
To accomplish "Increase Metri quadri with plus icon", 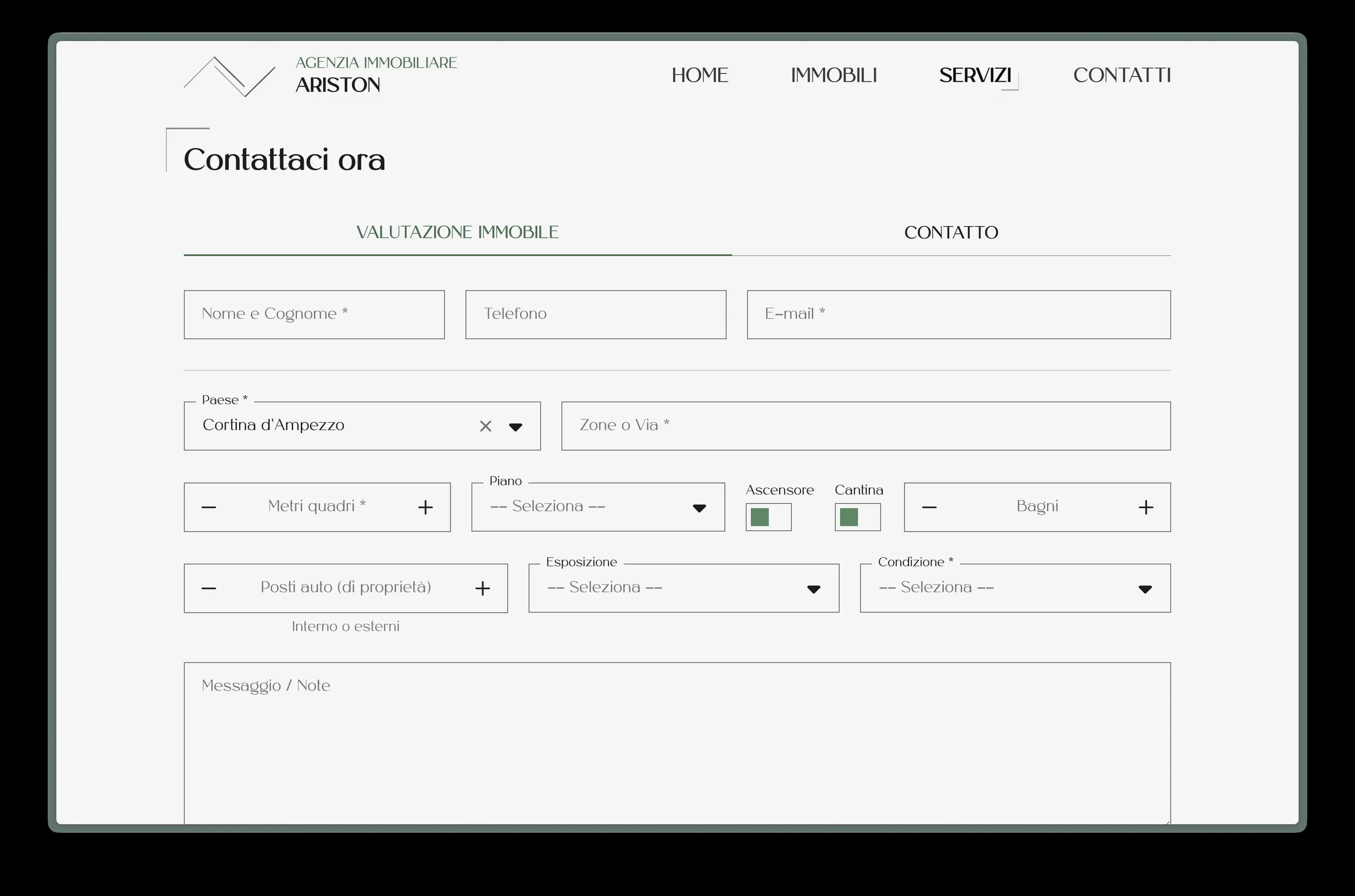I will pos(425,508).
